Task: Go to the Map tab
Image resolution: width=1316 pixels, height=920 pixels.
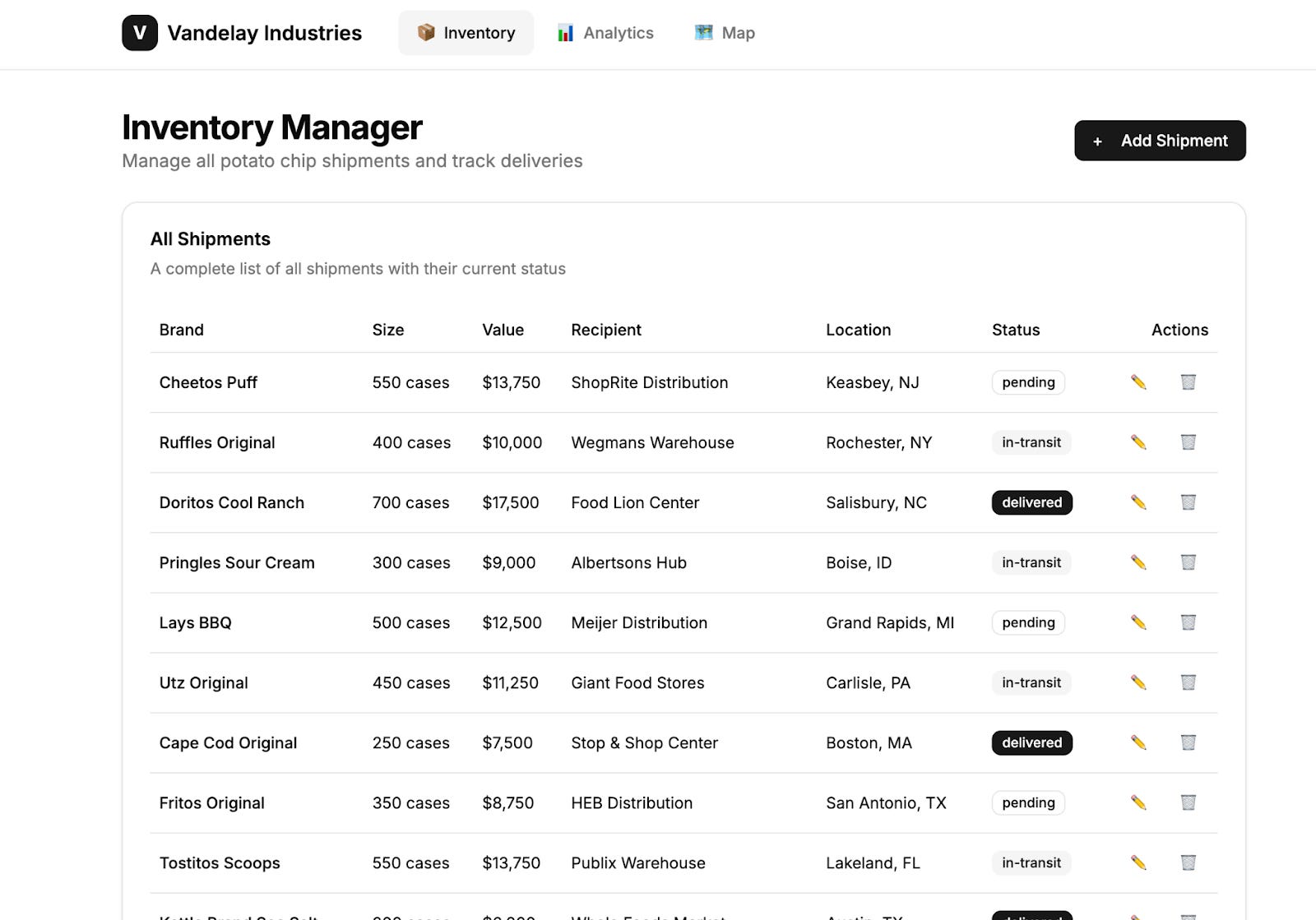Action: point(725,33)
